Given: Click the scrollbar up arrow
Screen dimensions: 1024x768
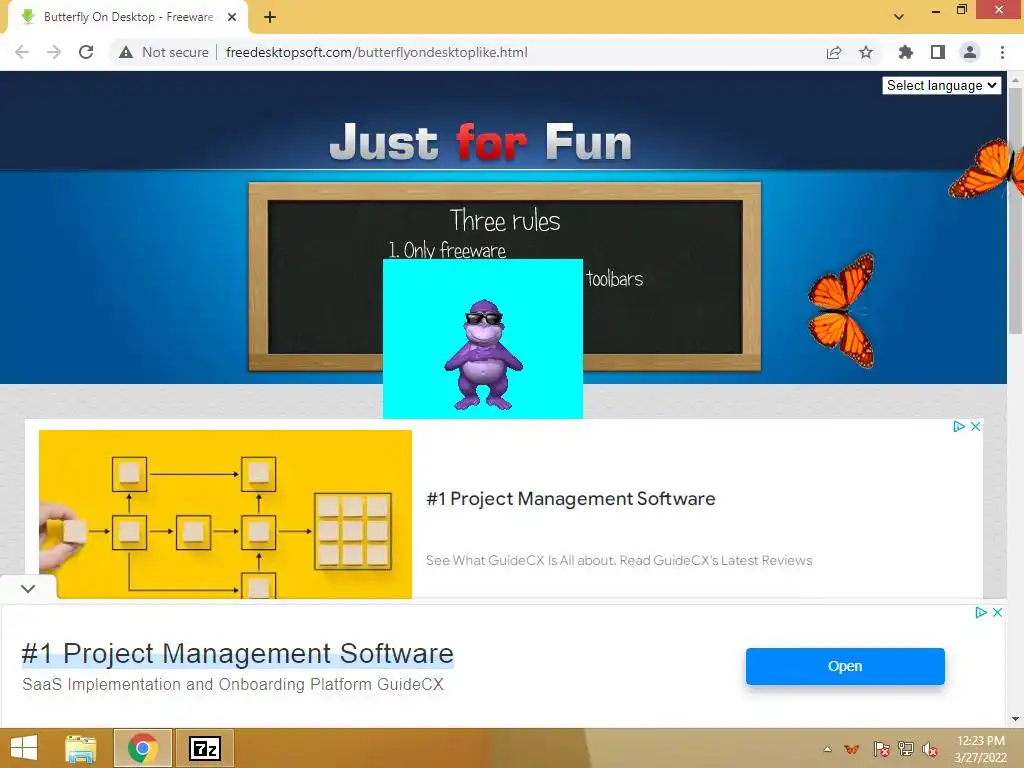Looking at the screenshot, I should point(1015,80).
